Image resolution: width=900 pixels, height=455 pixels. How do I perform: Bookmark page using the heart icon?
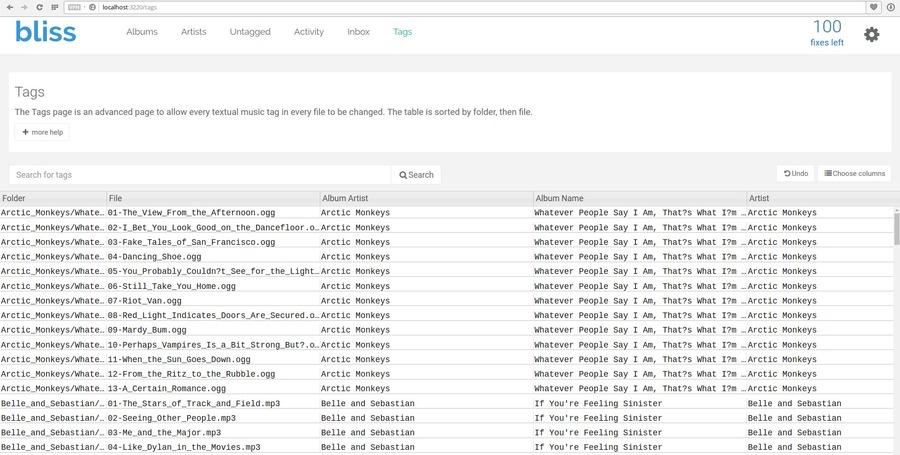click(x=874, y=7)
